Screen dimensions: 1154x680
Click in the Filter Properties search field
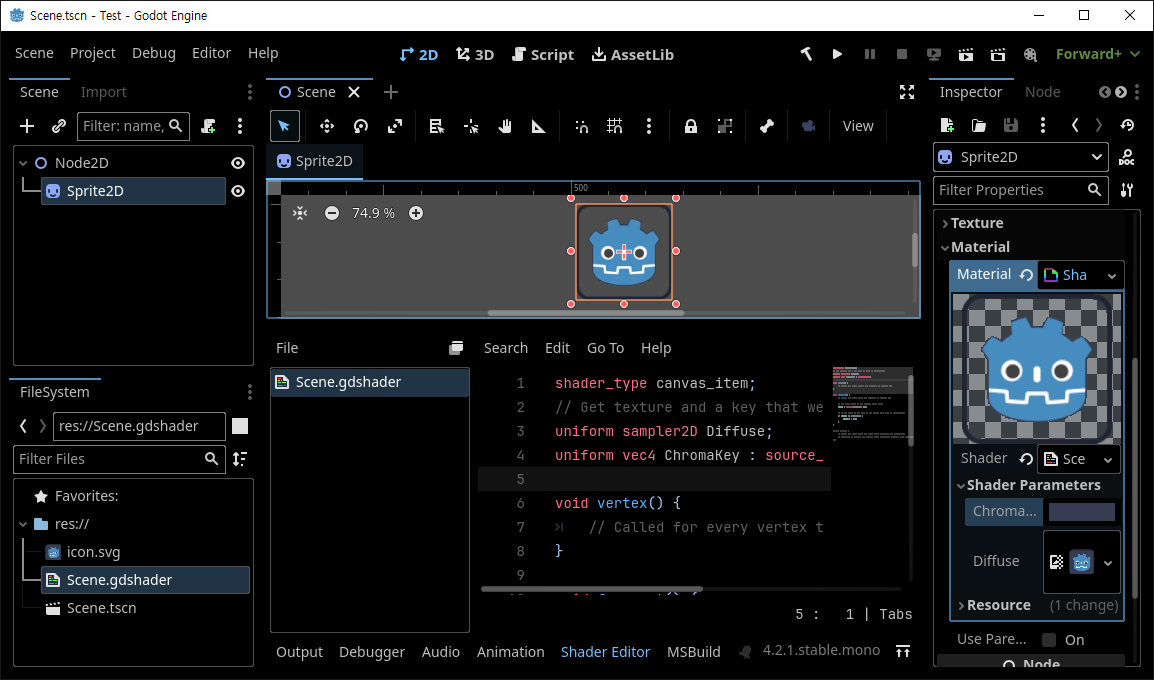(1020, 190)
